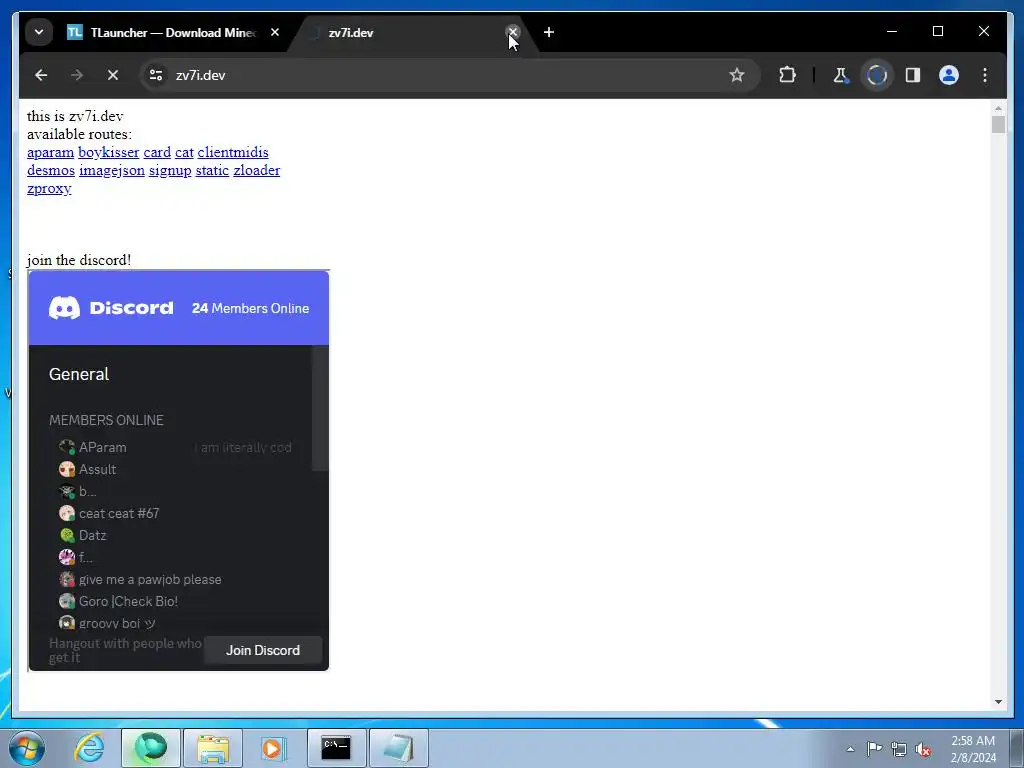The height and width of the screenshot is (768, 1024).
Task: Open the notepad taskbar icon
Action: point(398,748)
